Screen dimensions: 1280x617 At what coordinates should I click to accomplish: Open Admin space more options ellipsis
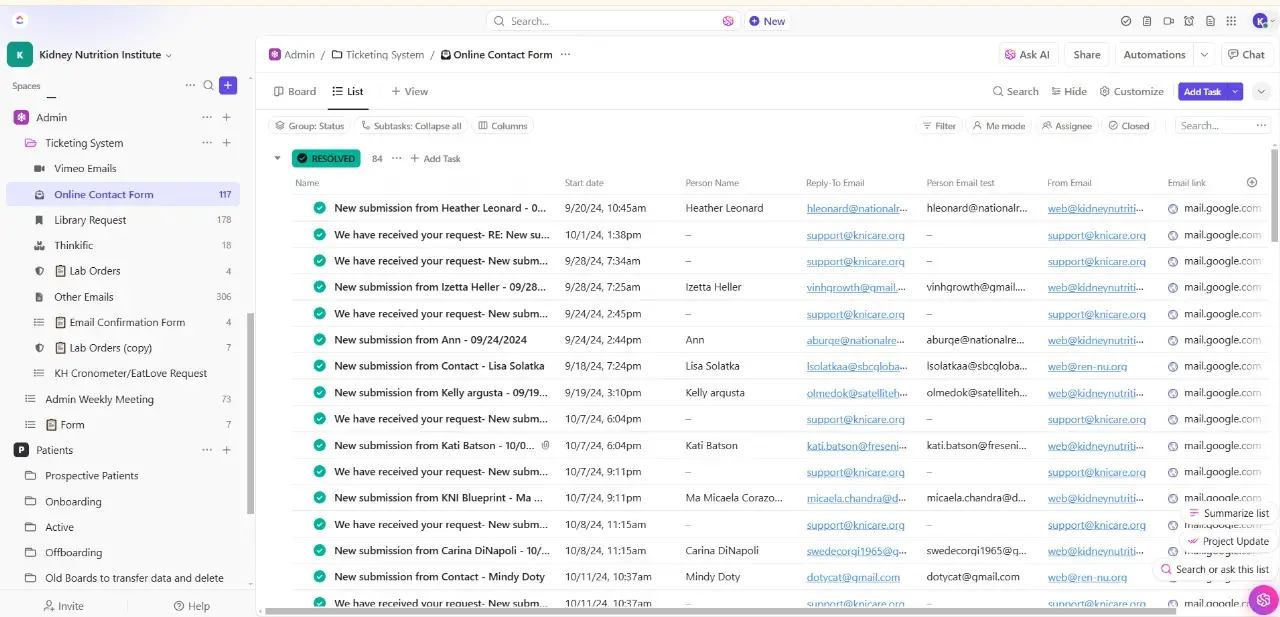point(207,117)
